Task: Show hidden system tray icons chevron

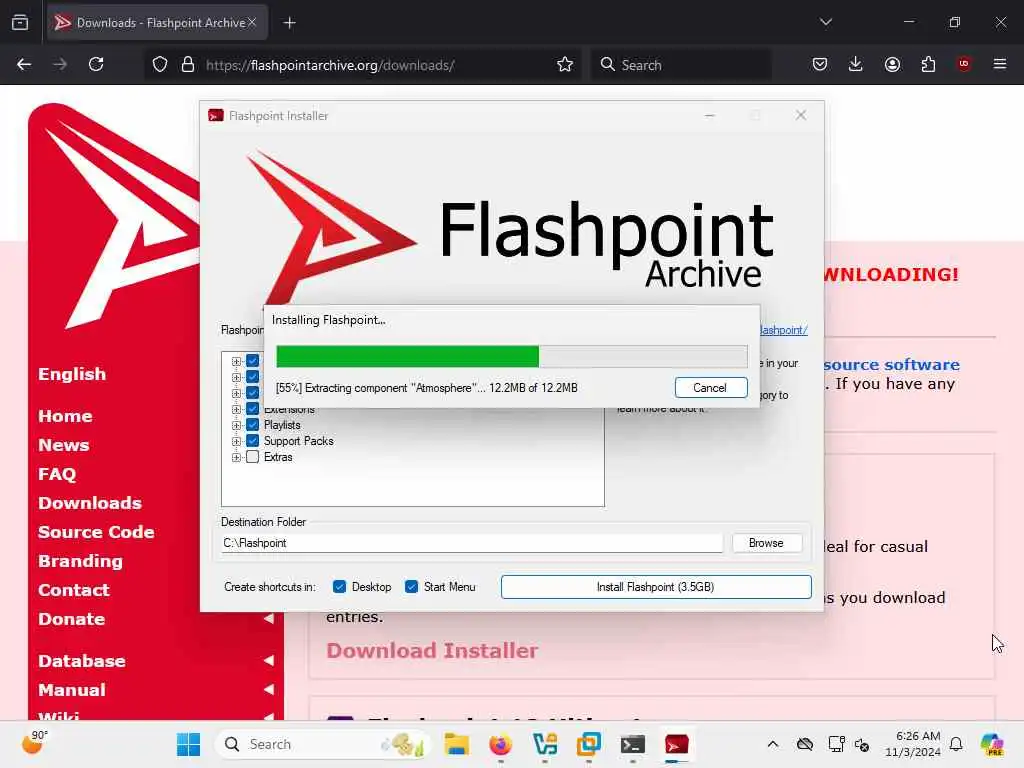Action: [773, 744]
